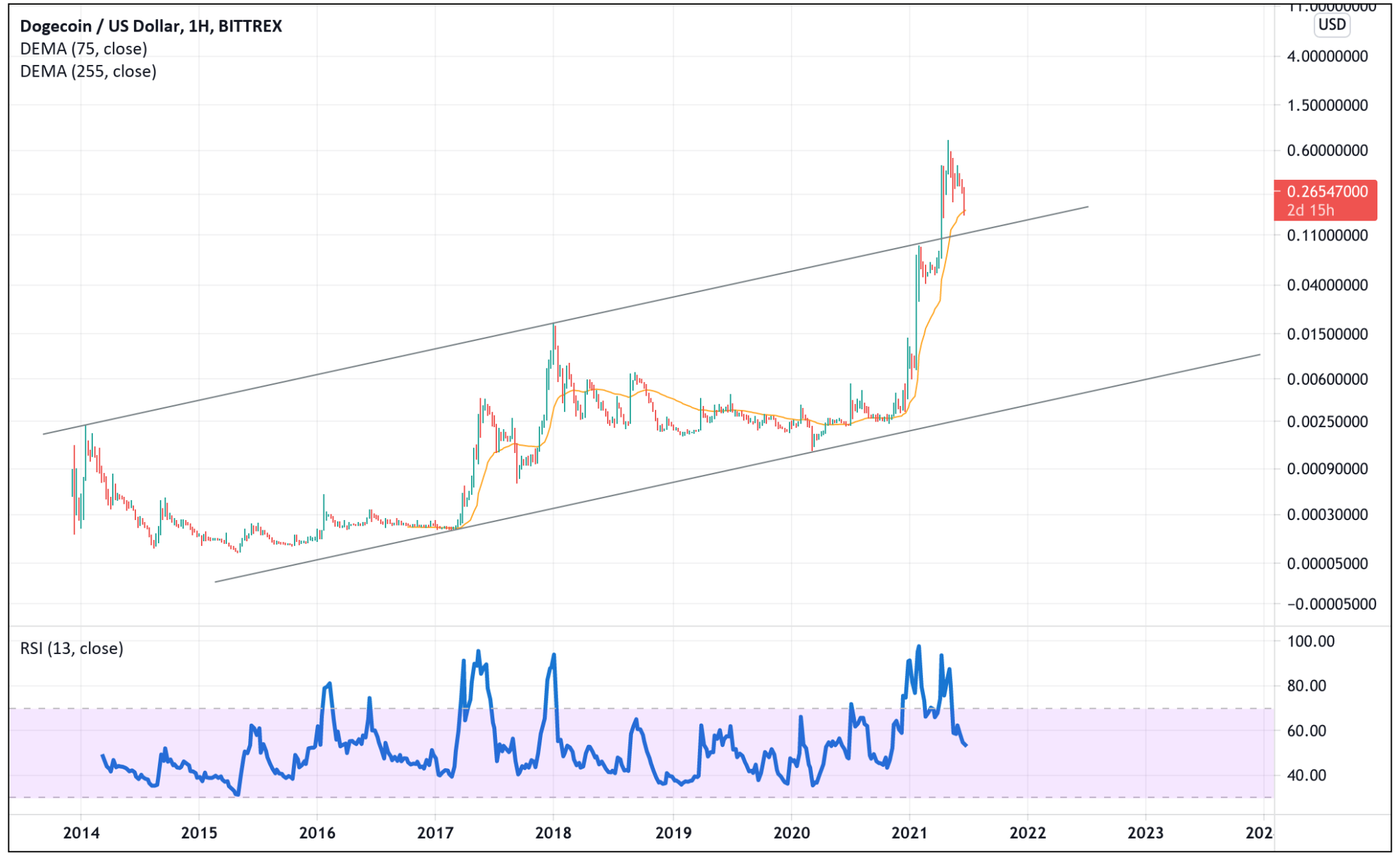The width and height of the screenshot is (1400, 859).
Task: Click the 100.00 label on RSI scale
Action: pyautogui.click(x=1310, y=642)
